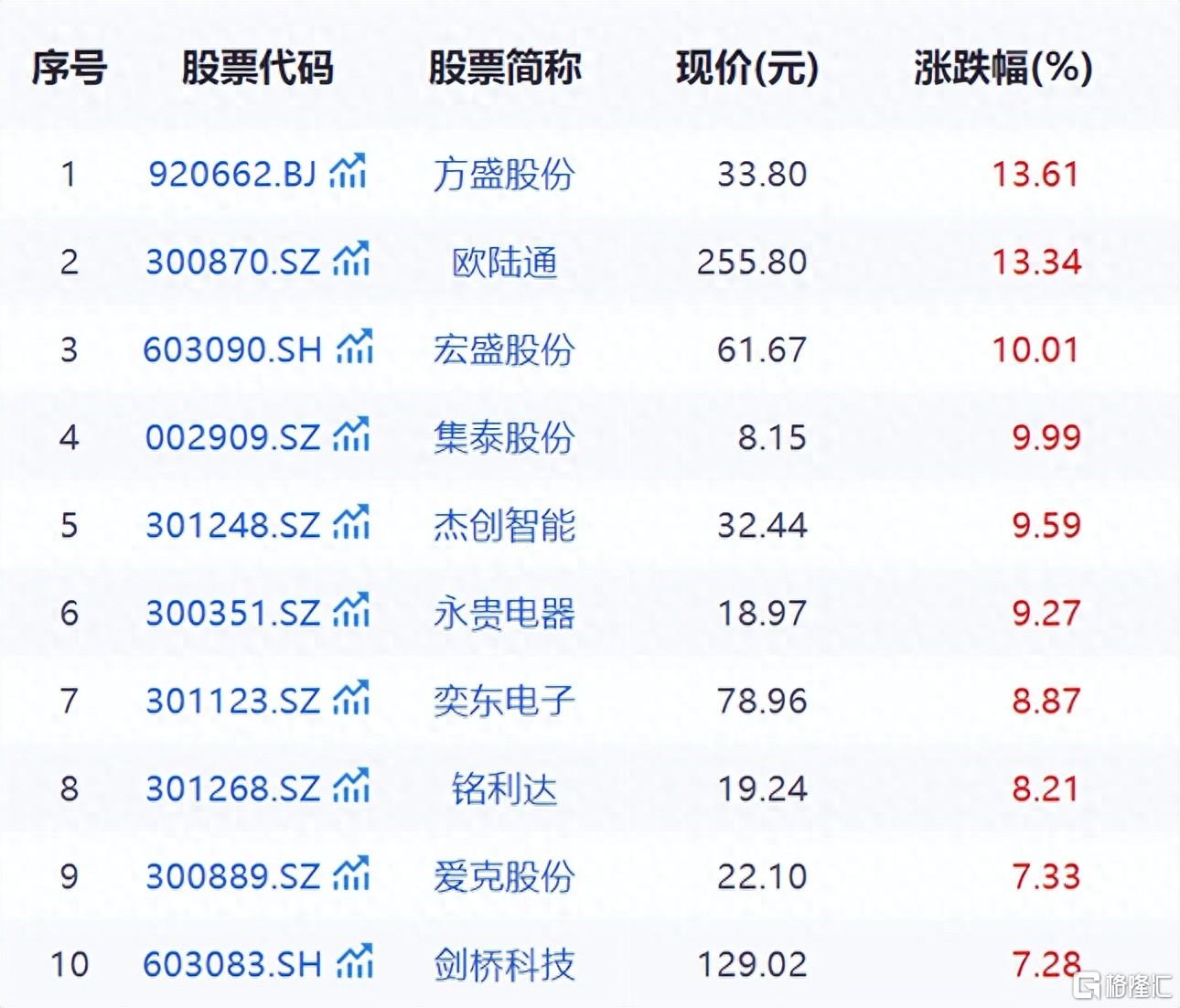Open chart icon beside 300870.SZ

352,259
